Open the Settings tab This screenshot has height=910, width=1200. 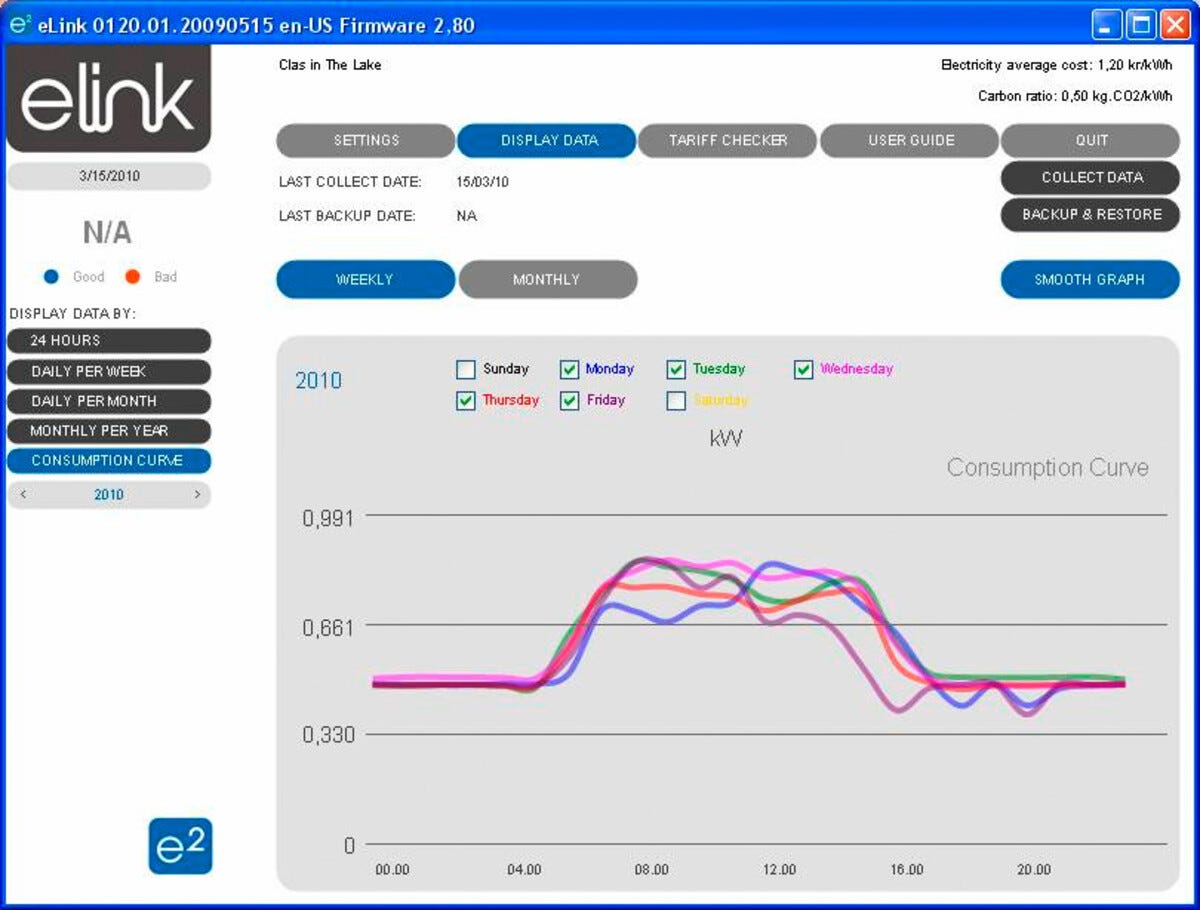pyautogui.click(x=366, y=141)
